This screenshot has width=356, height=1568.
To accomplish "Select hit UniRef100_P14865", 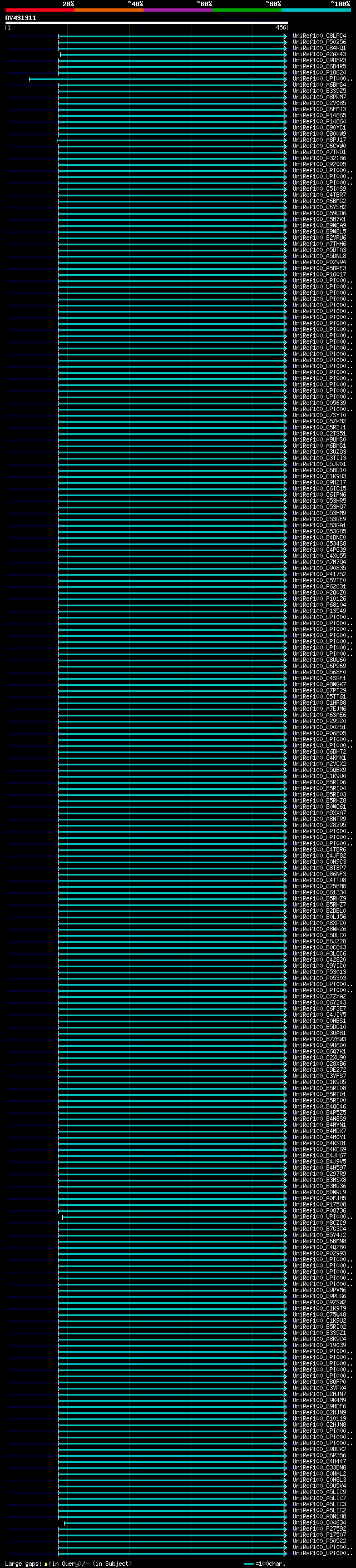I will click(x=319, y=115).
